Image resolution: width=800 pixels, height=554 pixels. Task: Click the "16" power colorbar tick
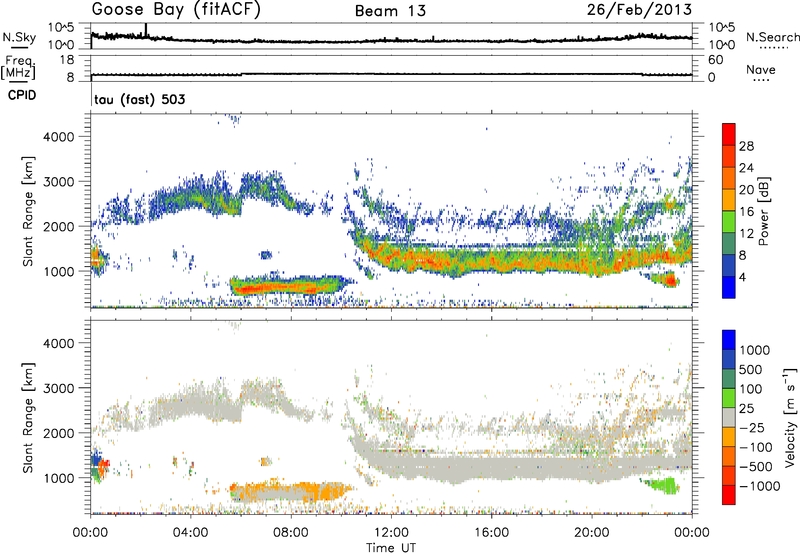[x=746, y=212]
